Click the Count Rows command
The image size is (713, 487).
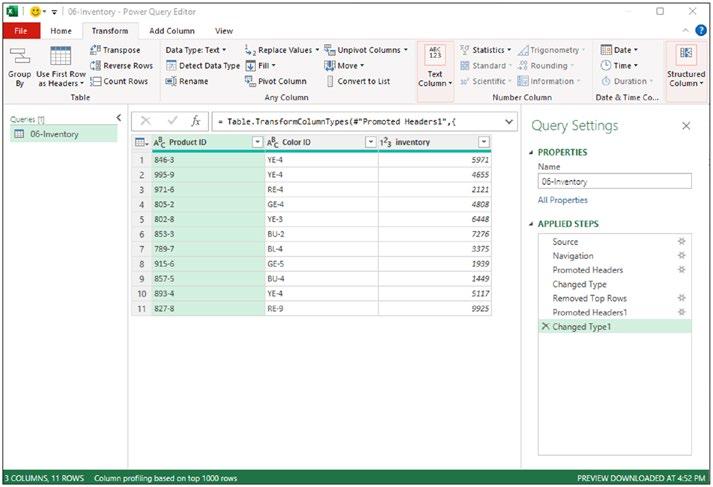124,81
